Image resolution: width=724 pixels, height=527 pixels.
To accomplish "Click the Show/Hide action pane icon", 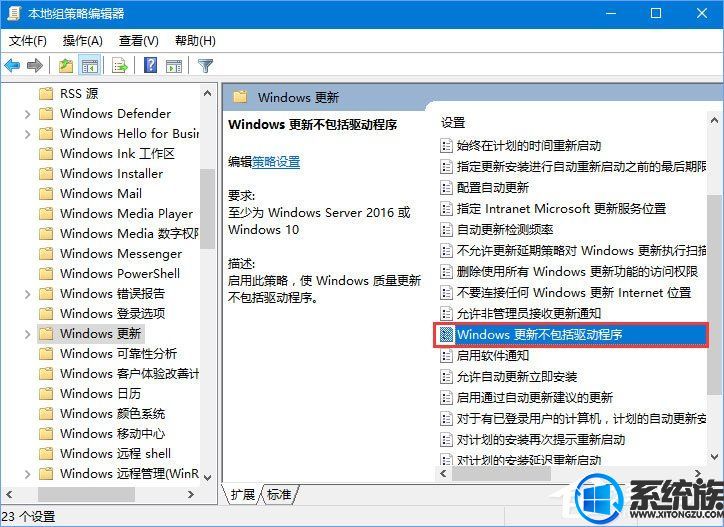I will tap(174, 66).
